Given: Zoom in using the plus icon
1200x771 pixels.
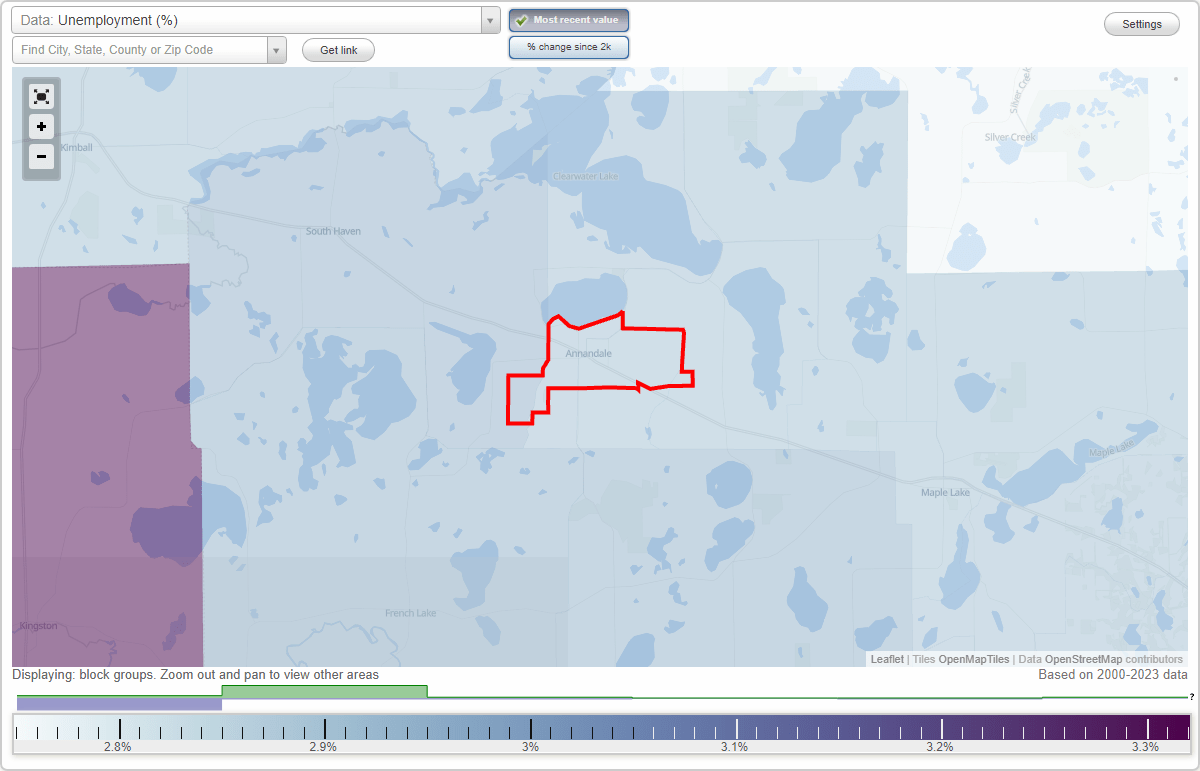Looking at the screenshot, I should (x=41, y=126).
